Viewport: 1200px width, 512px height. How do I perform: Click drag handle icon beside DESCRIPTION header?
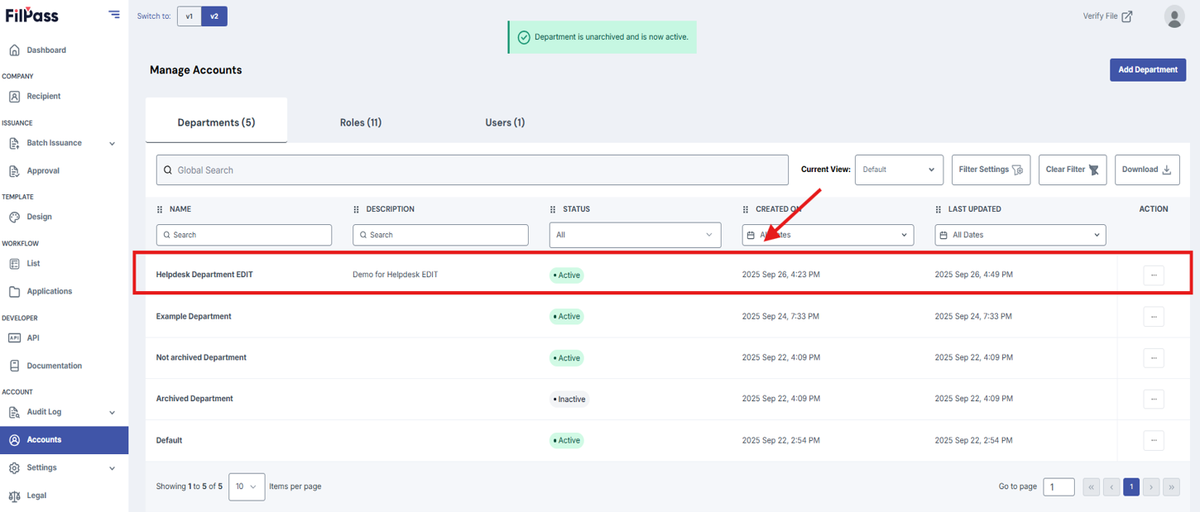pos(356,209)
